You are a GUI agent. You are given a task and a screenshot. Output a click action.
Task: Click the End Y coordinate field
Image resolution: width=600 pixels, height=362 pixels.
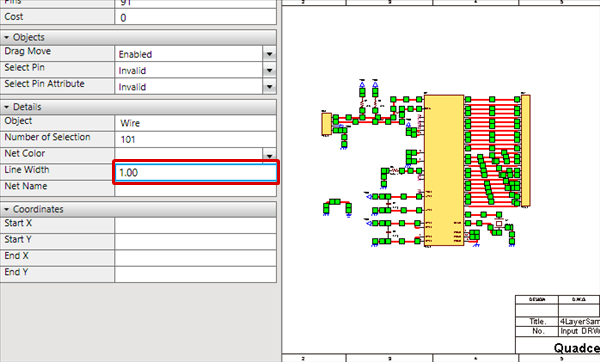click(x=195, y=275)
